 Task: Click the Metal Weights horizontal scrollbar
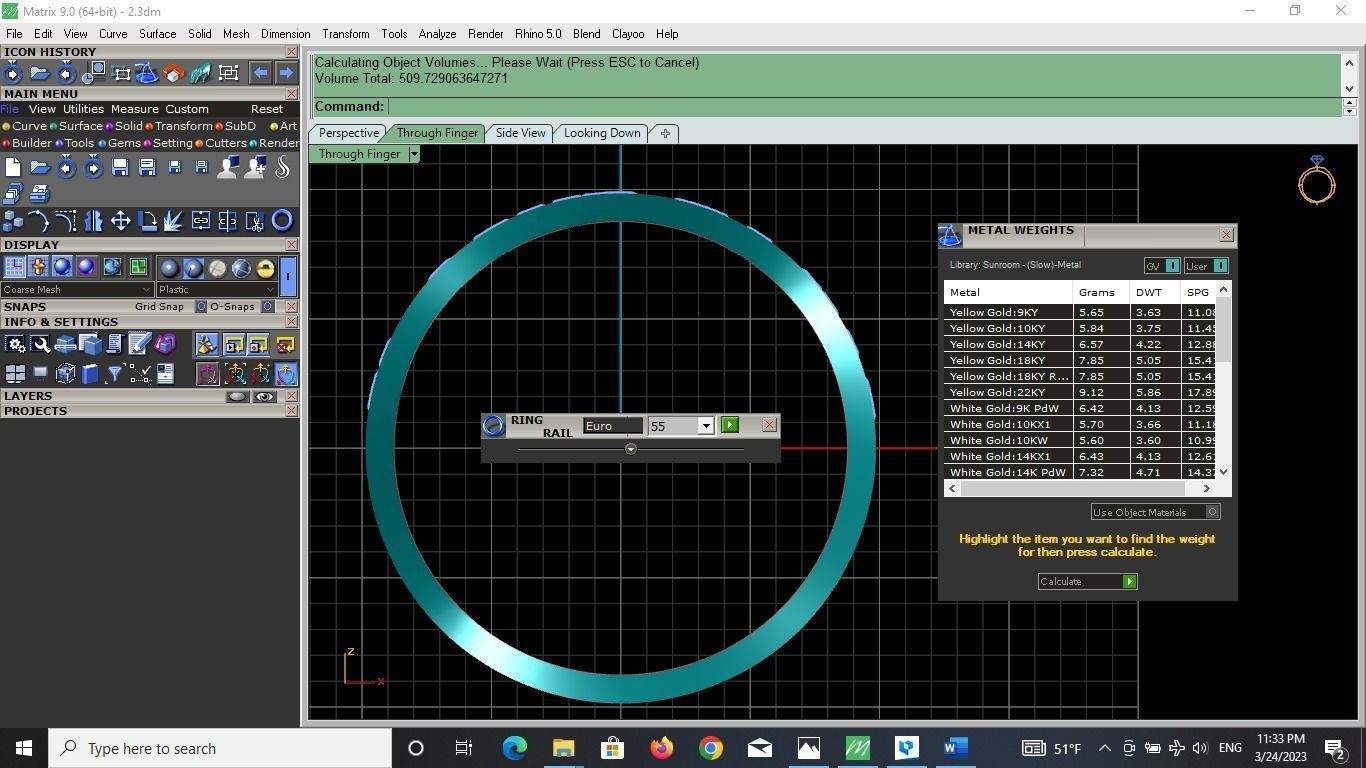coord(1079,488)
